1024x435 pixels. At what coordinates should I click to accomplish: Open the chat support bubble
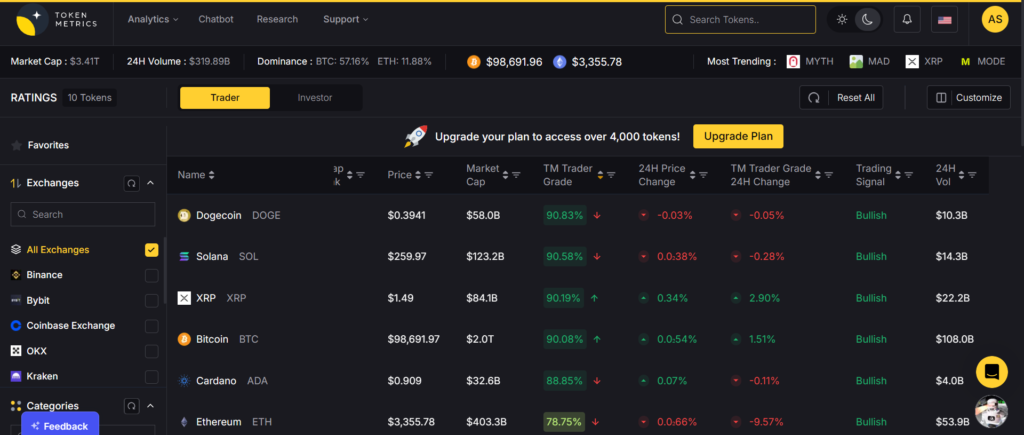point(991,372)
